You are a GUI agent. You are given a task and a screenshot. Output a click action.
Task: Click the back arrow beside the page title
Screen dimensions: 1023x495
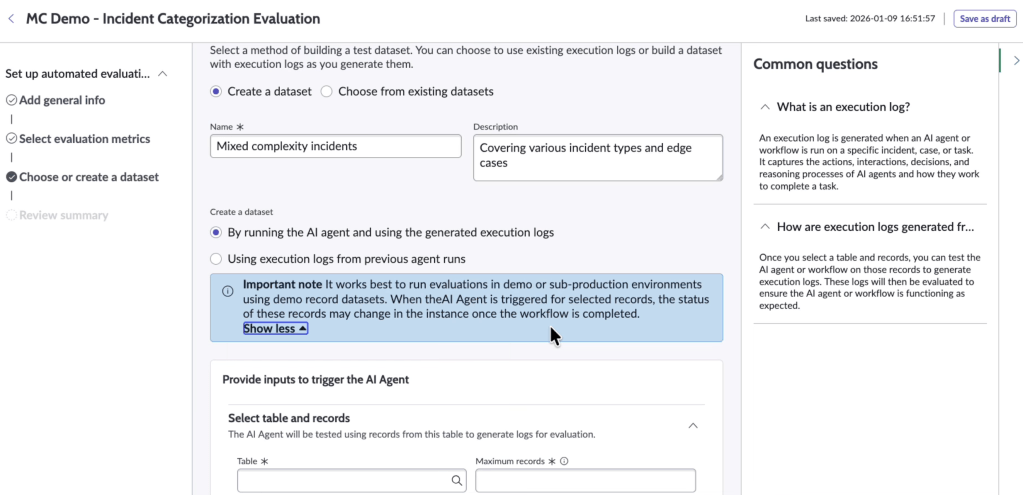click(11, 18)
